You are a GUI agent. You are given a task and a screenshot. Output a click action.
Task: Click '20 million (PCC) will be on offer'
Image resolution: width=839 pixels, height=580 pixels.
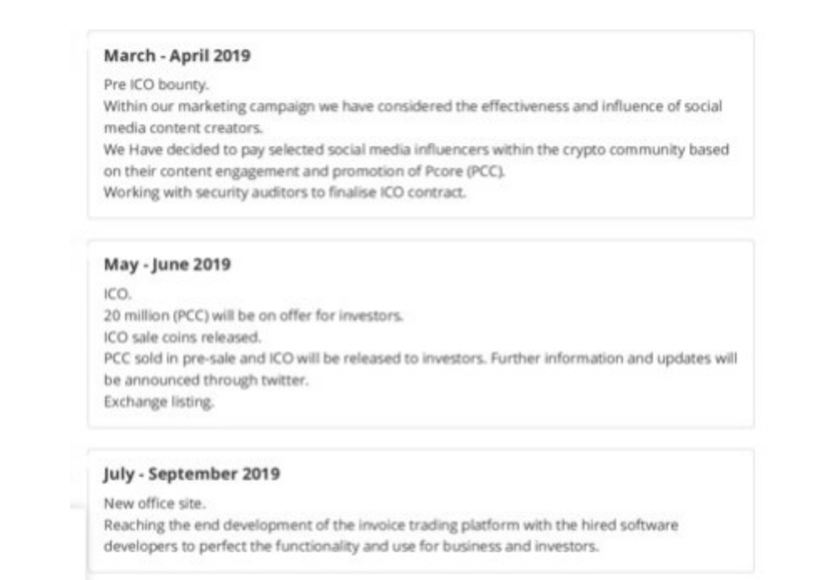pos(253,316)
